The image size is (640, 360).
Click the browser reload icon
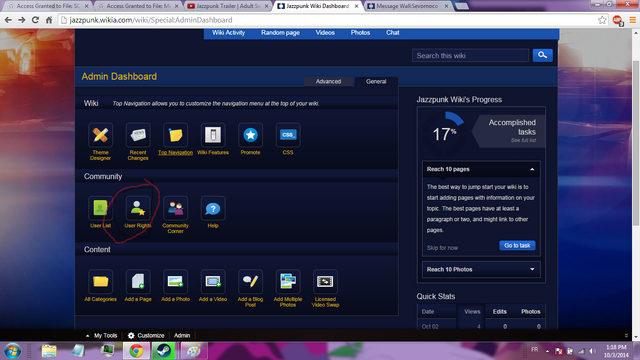pos(35,20)
